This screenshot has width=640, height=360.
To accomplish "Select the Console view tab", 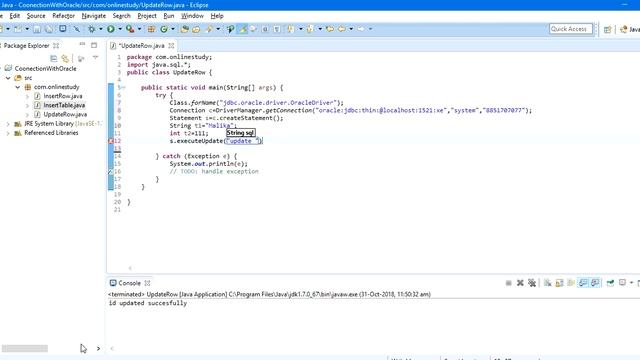I will click(129, 283).
